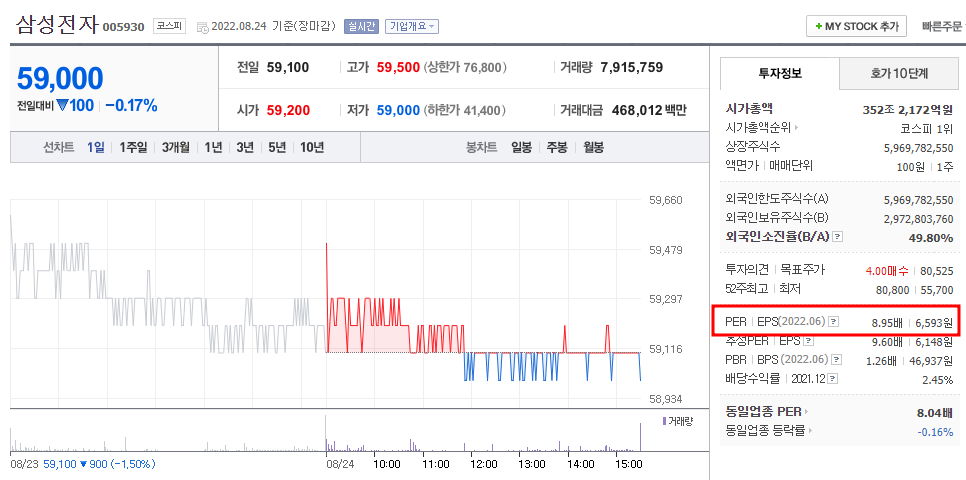The width and height of the screenshot is (966, 480).
Task: Open help icon next to 배당수익률 2021.12
Action: pos(833,379)
